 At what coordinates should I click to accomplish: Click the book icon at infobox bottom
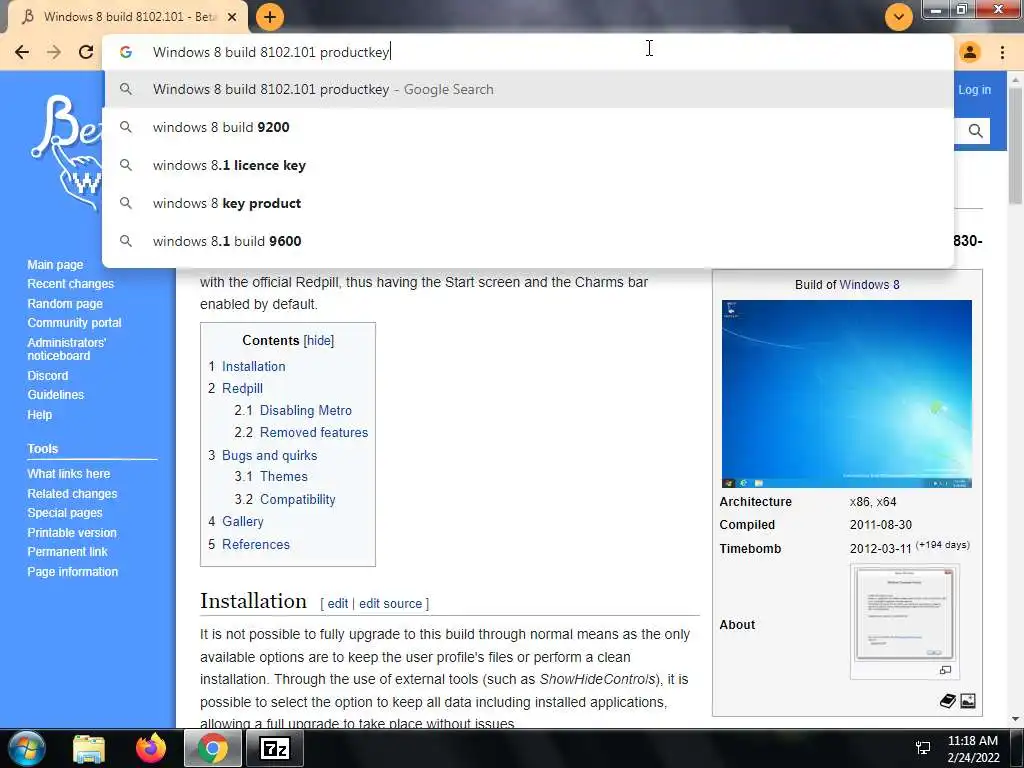click(x=948, y=701)
